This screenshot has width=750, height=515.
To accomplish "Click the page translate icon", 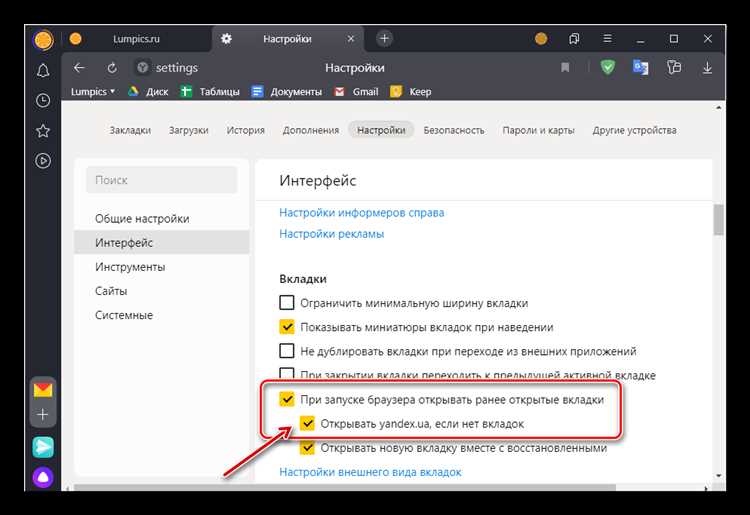I will click(640, 68).
